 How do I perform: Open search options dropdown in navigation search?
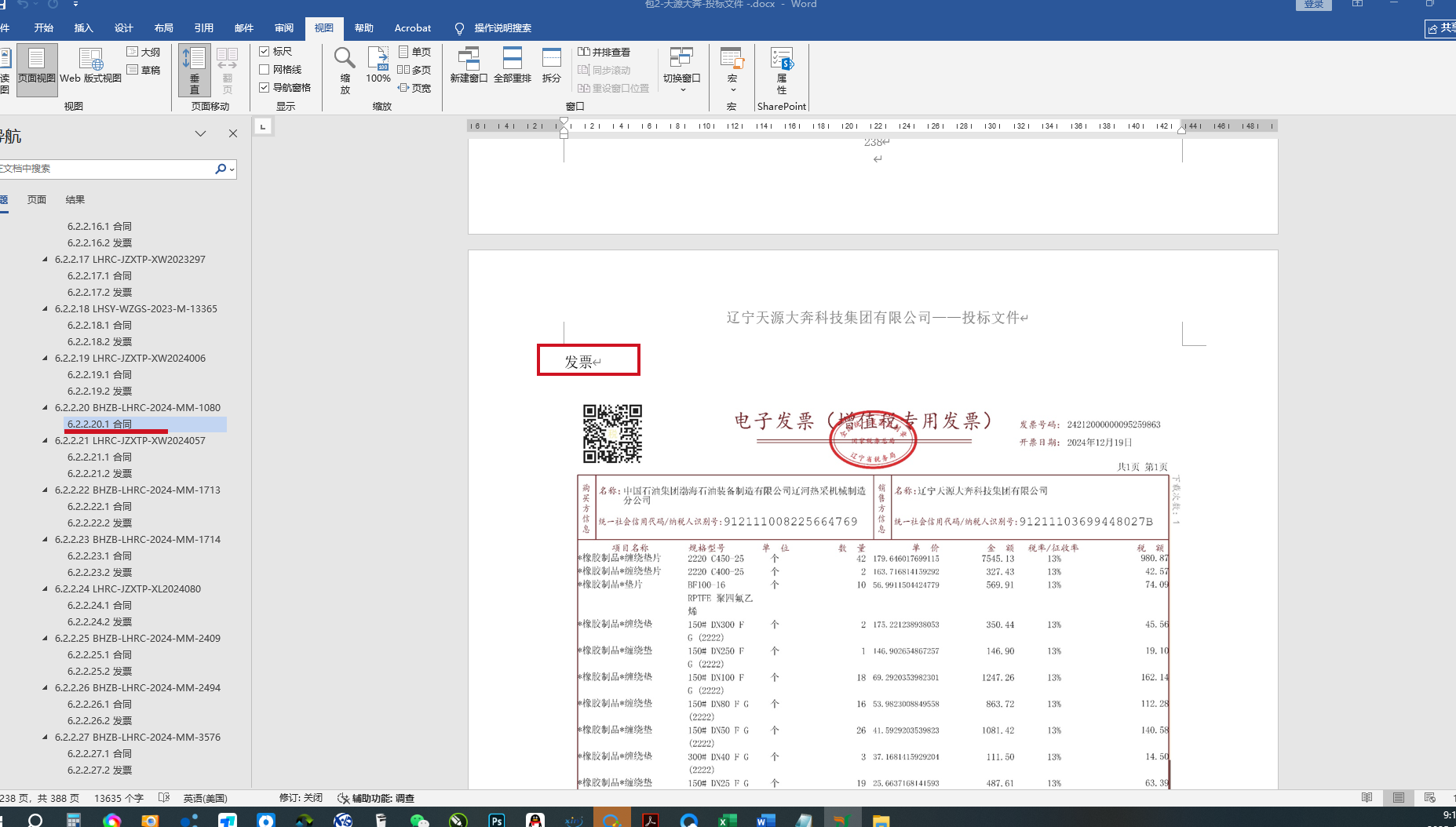[232, 169]
